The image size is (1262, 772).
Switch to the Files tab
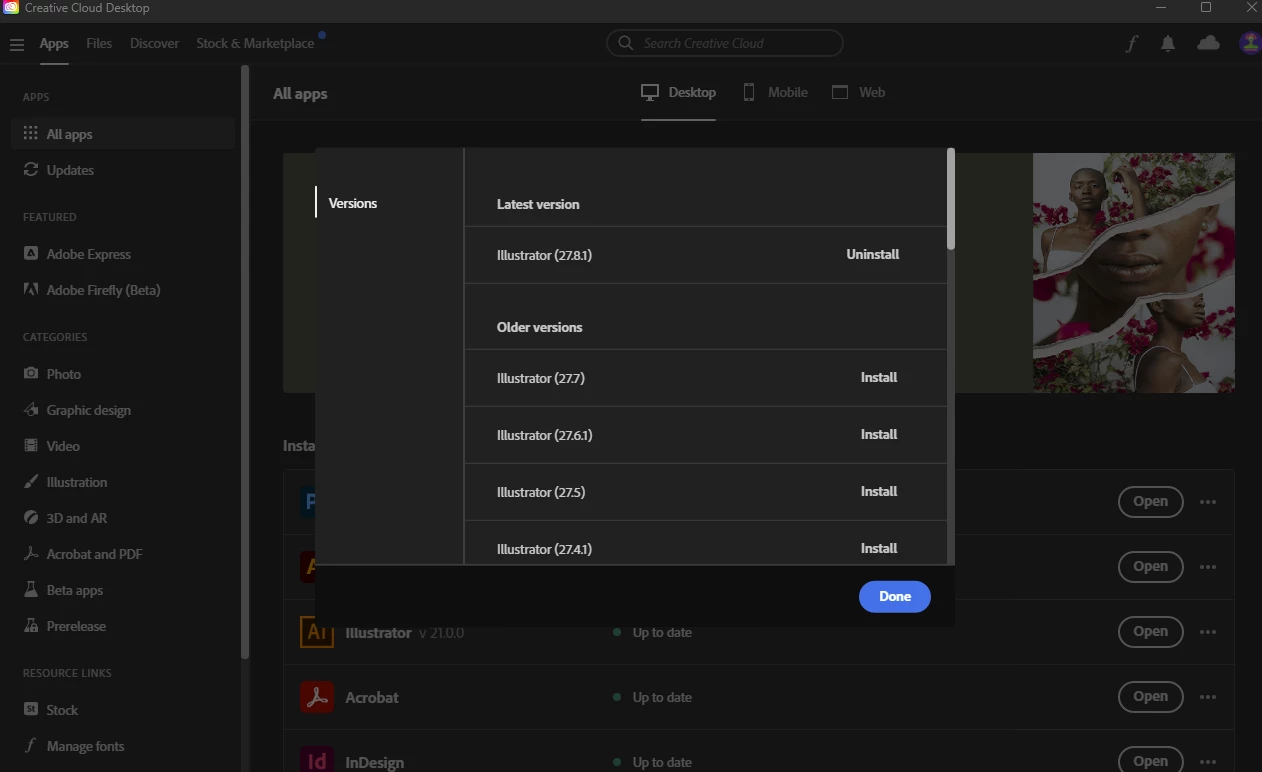tap(99, 43)
